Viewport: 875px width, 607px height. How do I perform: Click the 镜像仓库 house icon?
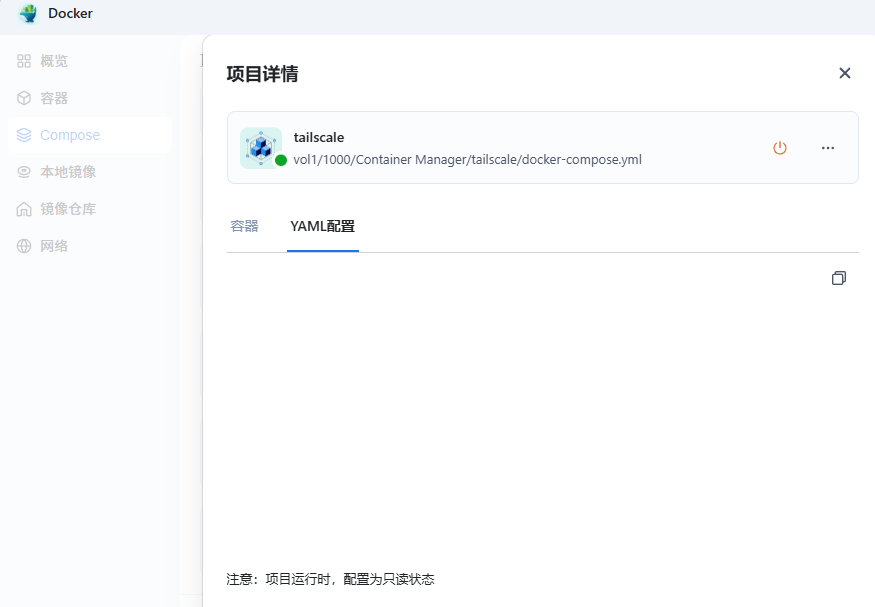point(24,209)
